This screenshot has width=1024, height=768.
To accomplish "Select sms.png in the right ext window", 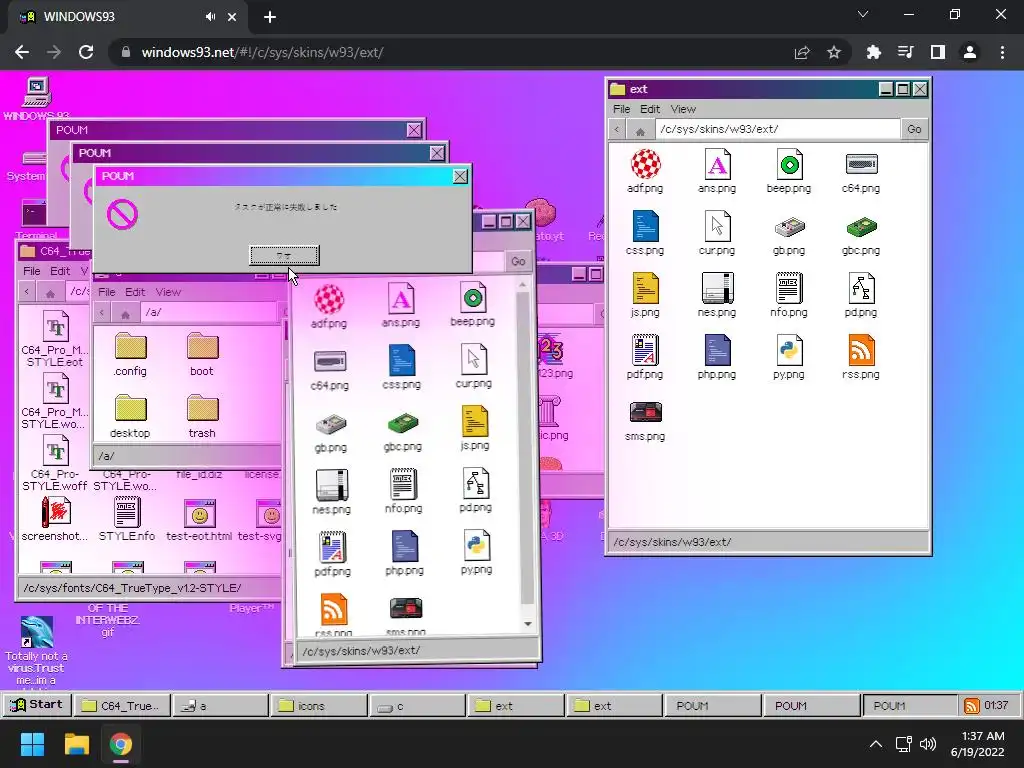I will pyautogui.click(x=645, y=419).
